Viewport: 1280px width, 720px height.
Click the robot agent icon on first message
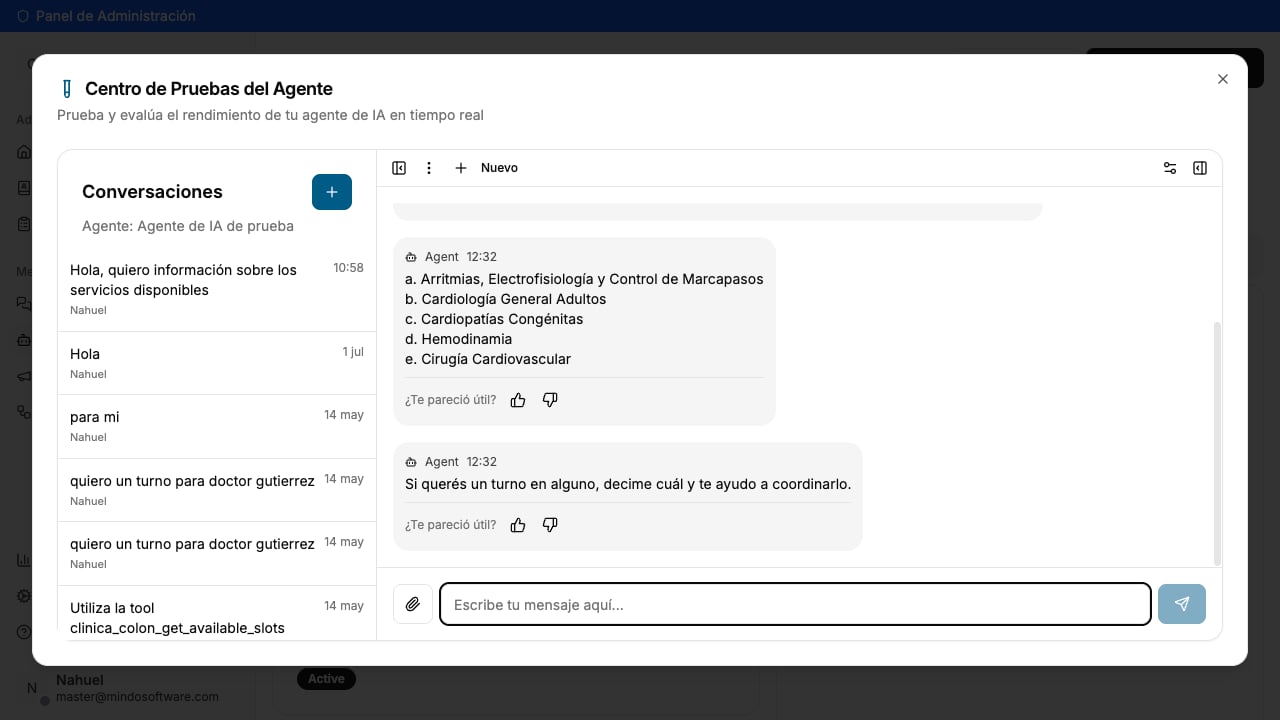(x=411, y=257)
